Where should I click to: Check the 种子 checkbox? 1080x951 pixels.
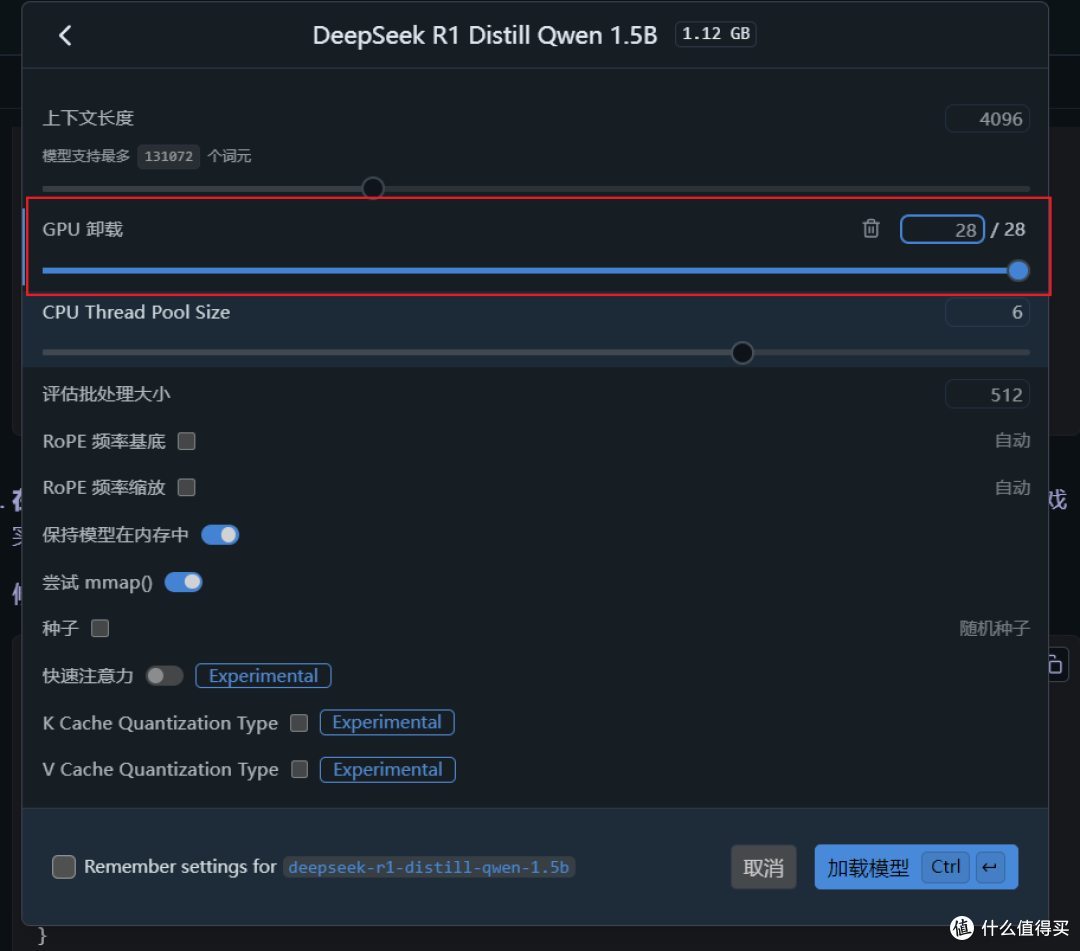click(x=100, y=628)
